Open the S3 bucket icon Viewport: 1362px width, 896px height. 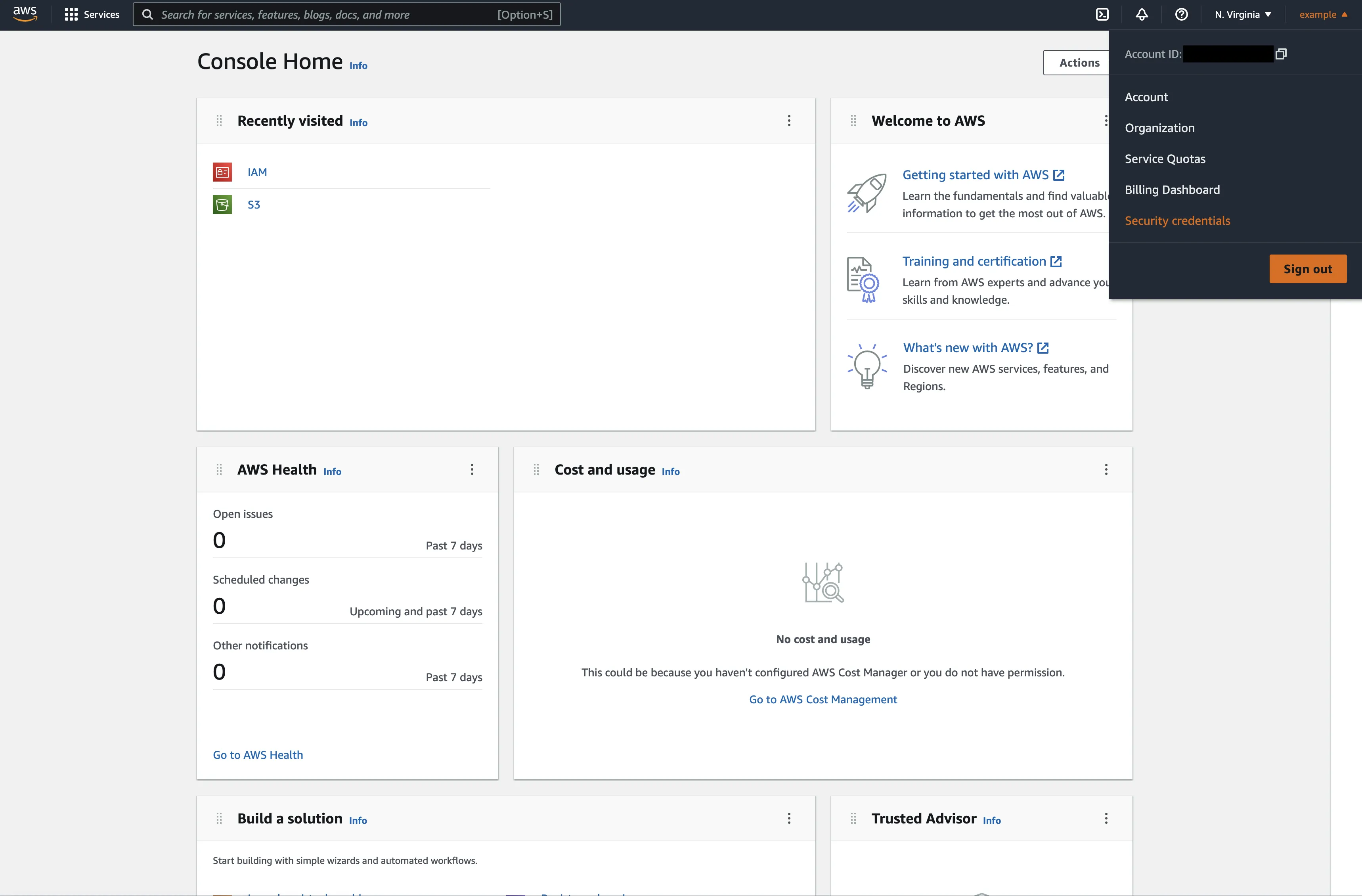coord(222,205)
